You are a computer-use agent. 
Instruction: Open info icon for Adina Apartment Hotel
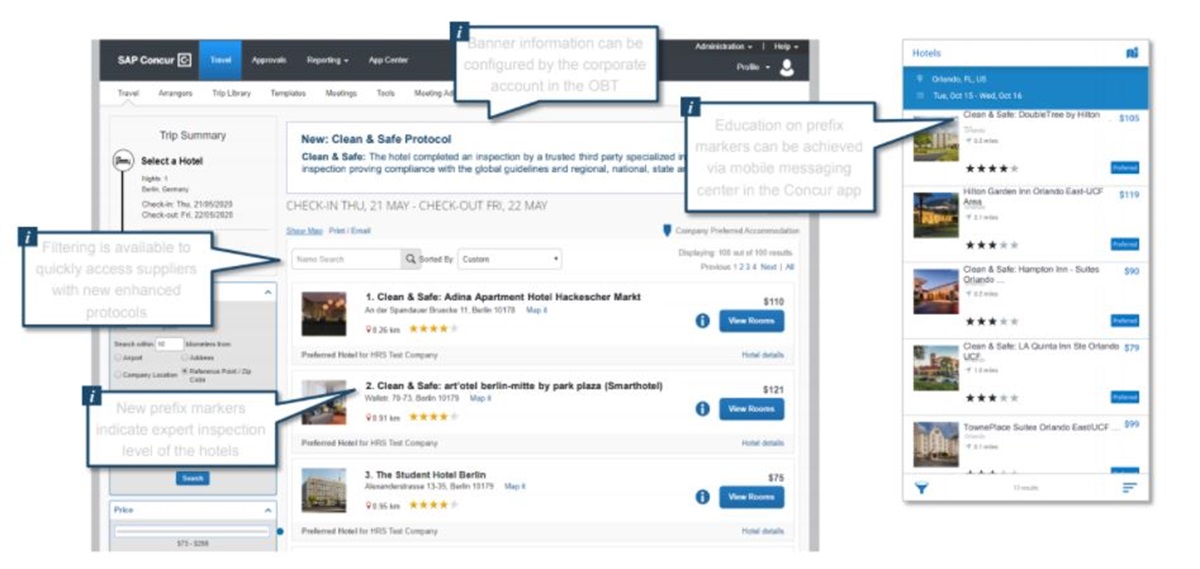pos(702,321)
